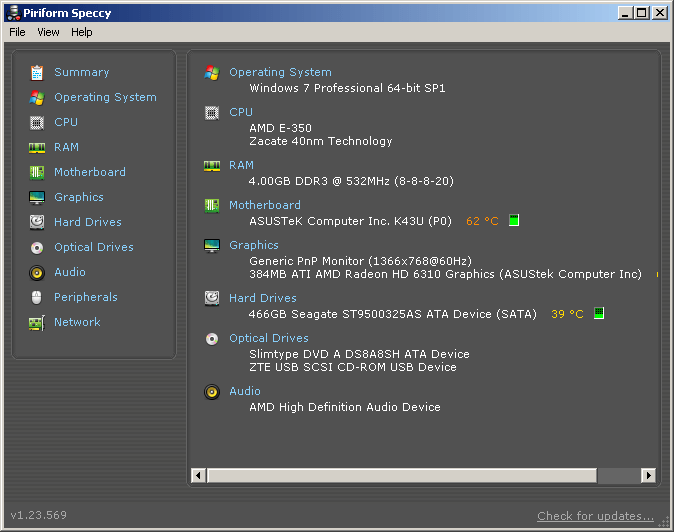Click the Motherboard icon in the sidebar

coord(37,173)
